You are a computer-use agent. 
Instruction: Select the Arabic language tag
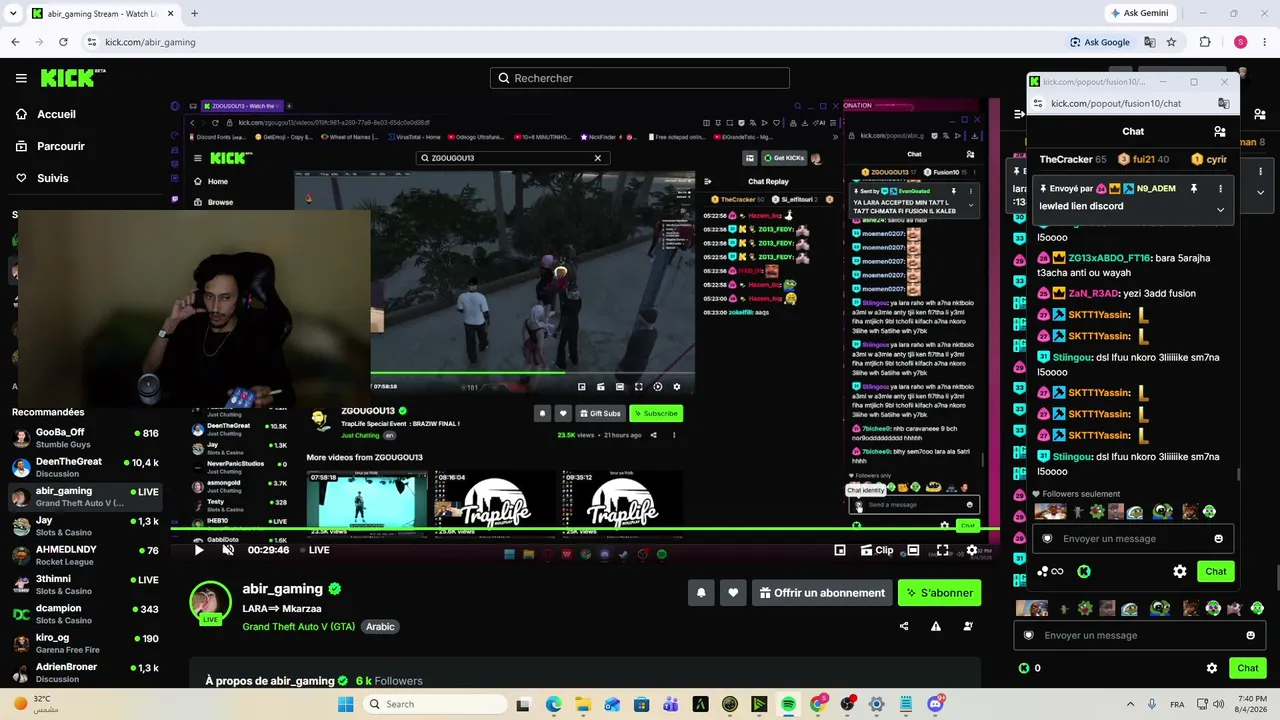(380, 627)
